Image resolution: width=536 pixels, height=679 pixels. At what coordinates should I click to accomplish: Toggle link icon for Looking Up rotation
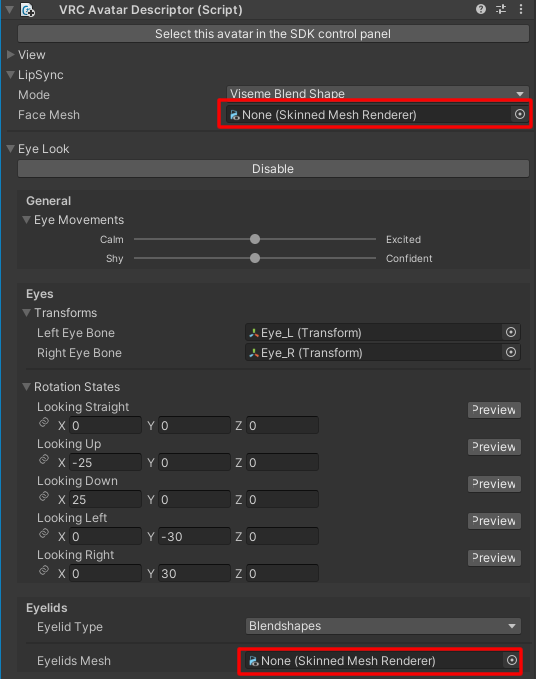click(x=44, y=459)
